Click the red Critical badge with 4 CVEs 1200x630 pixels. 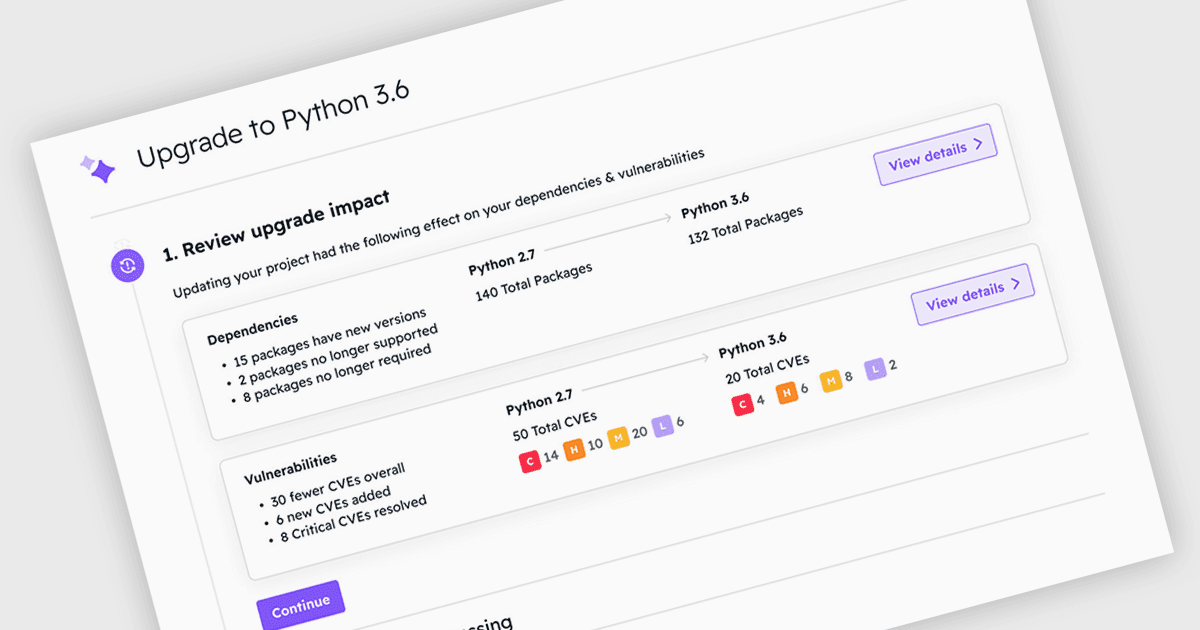click(x=742, y=404)
